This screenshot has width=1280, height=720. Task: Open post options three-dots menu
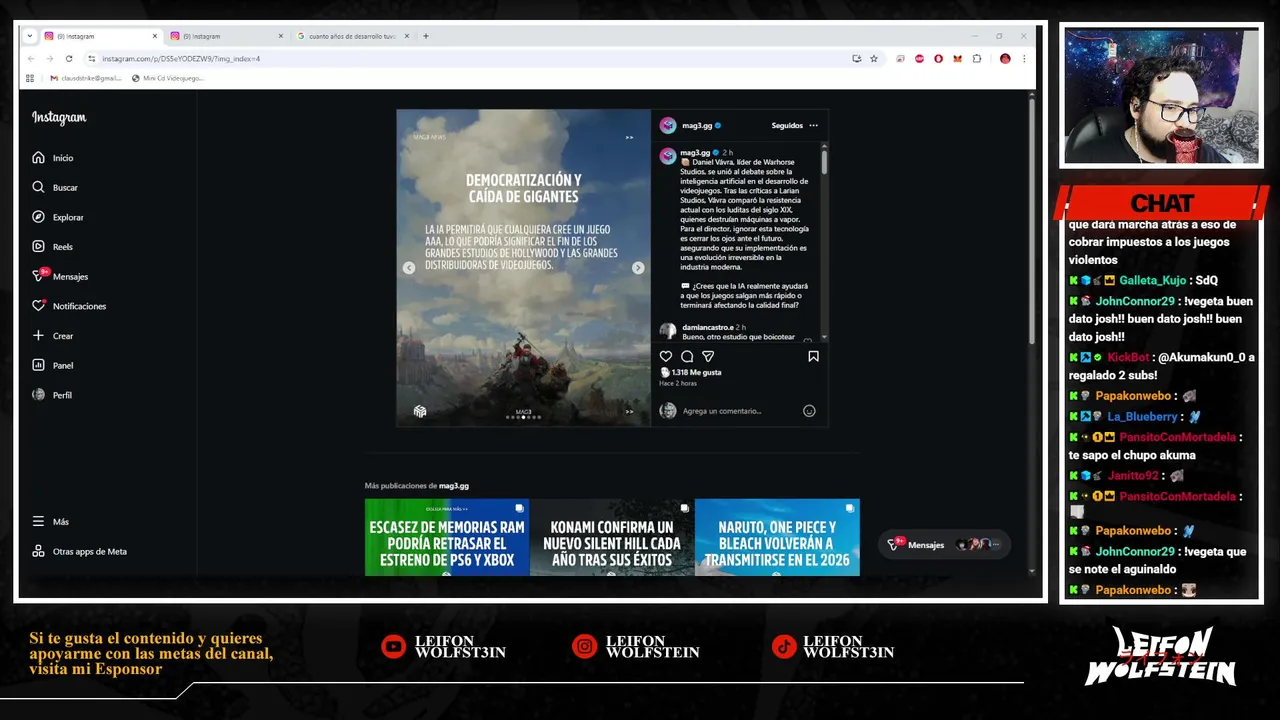tap(813, 126)
